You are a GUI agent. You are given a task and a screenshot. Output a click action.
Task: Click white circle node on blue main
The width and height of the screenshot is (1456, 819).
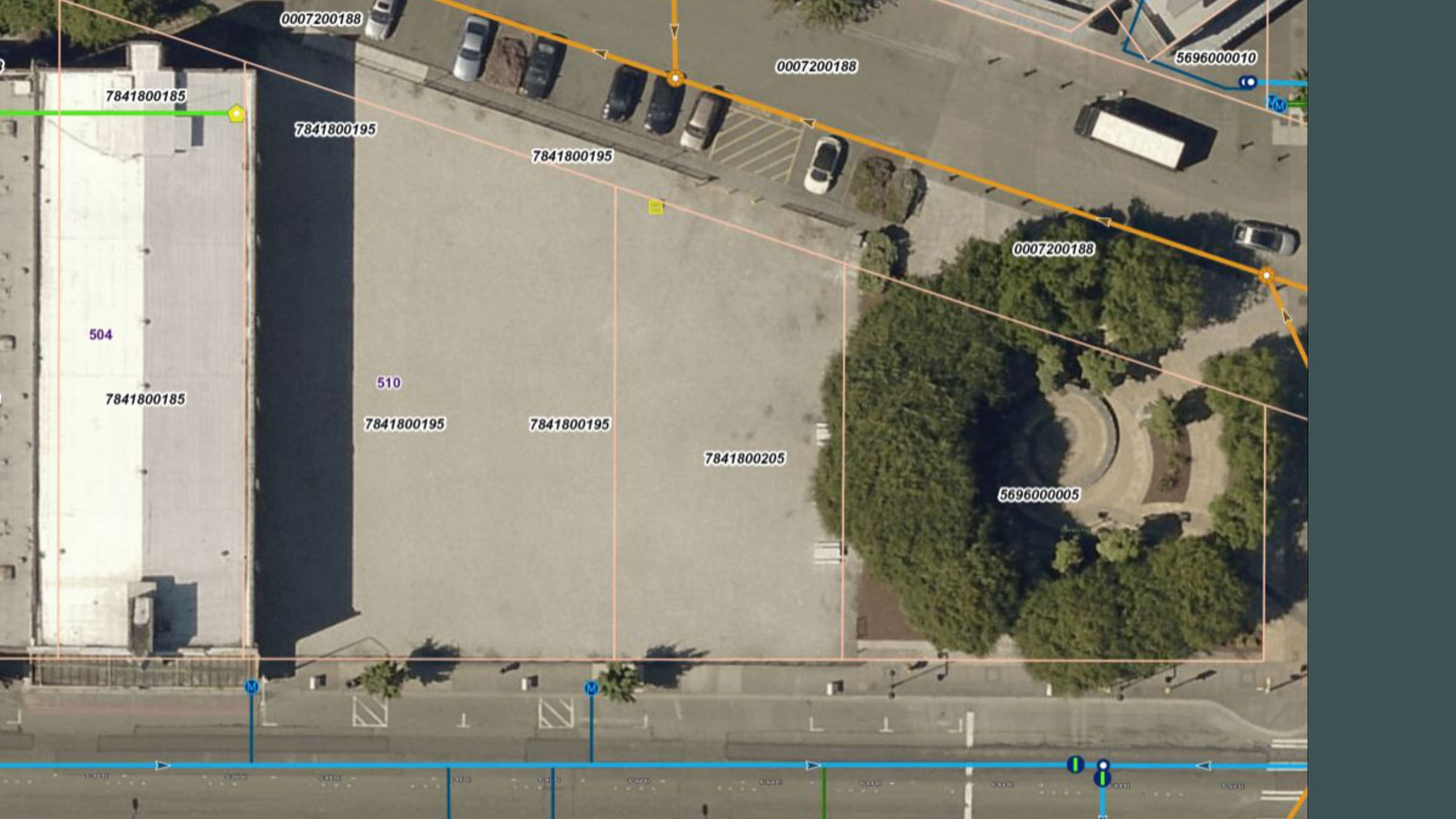[x=1103, y=765]
